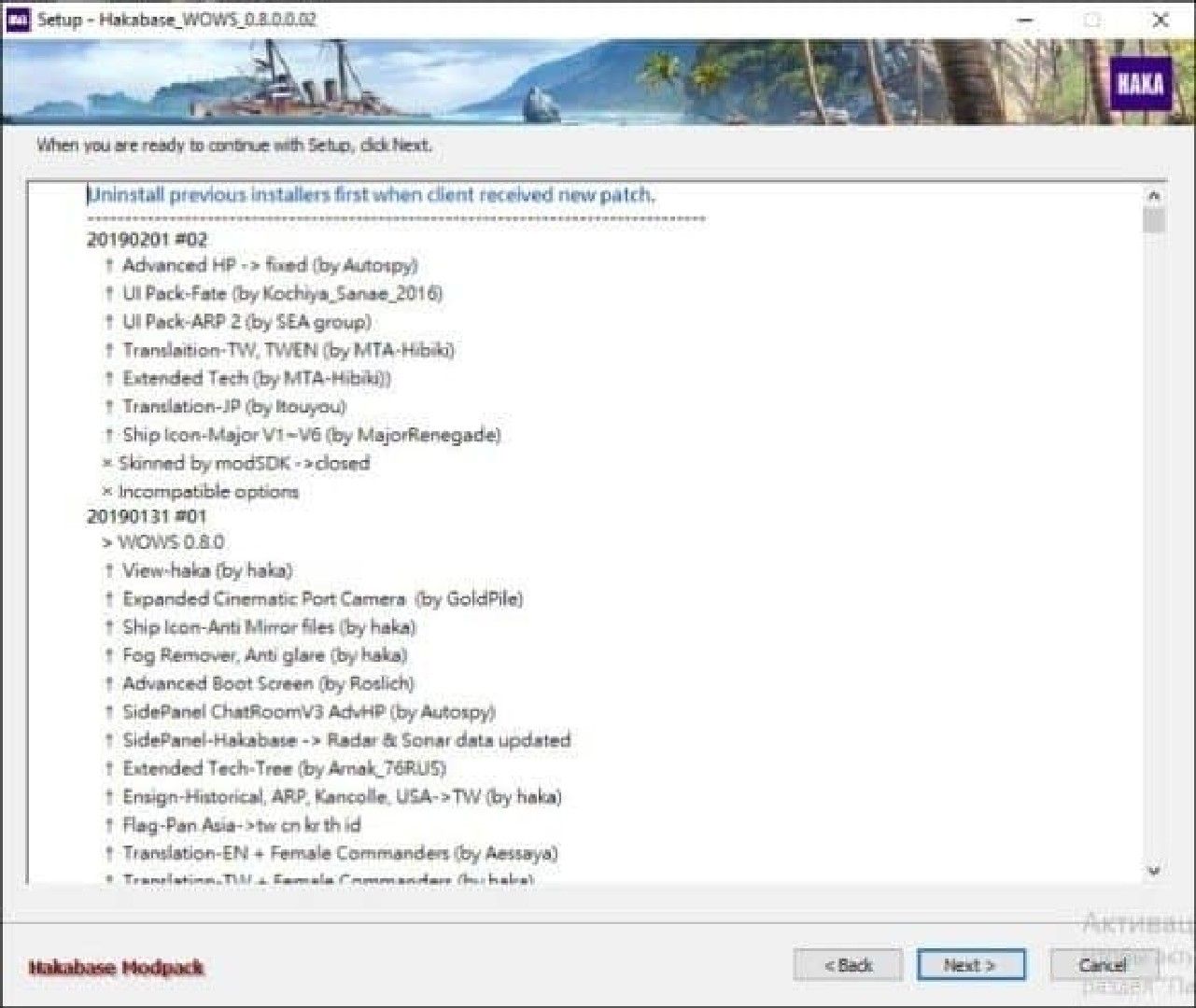The image size is (1196, 1008).
Task: Select the '20190131 #01' changelog heading
Action: pyautogui.click(x=147, y=516)
